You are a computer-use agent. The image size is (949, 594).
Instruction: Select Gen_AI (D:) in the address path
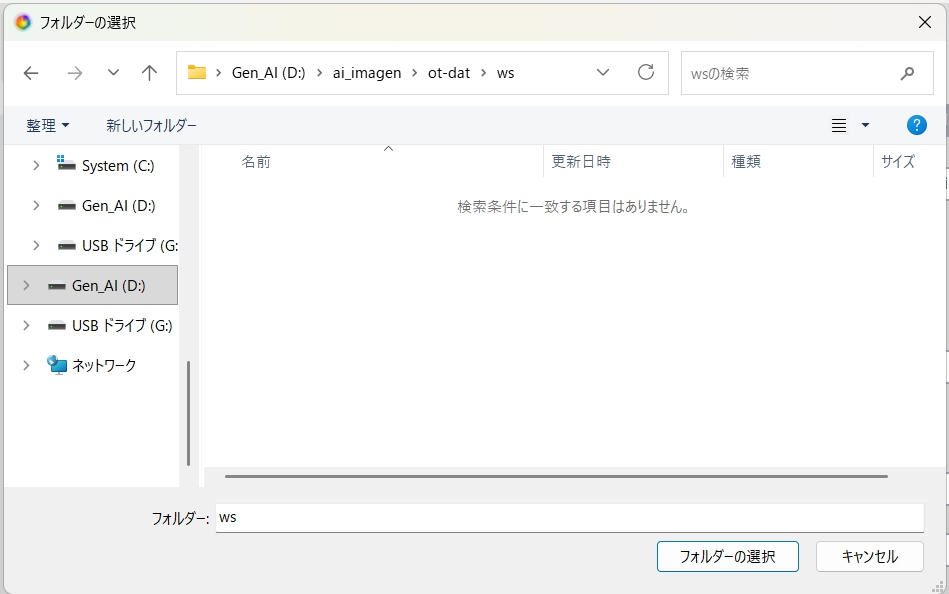[269, 73]
